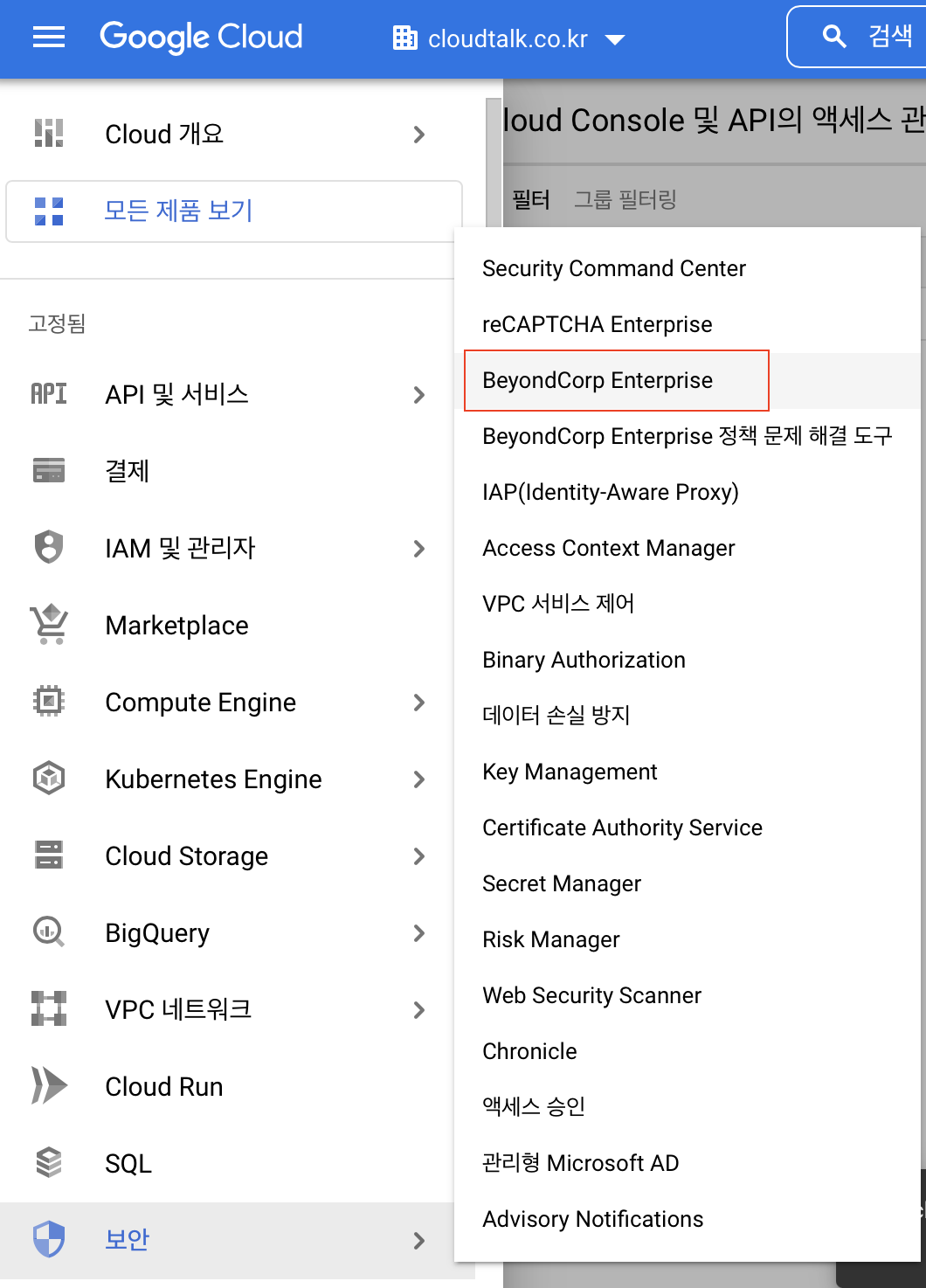Open BeyondCorp Enterprise 정책 문제 해결 도구
Image resolution: width=926 pixels, height=1288 pixels.
click(x=688, y=436)
